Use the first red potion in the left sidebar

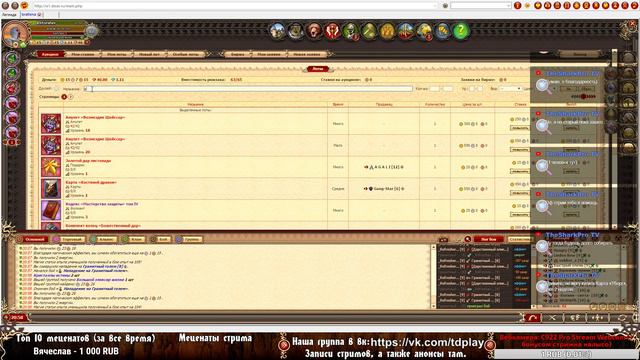(12, 88)
